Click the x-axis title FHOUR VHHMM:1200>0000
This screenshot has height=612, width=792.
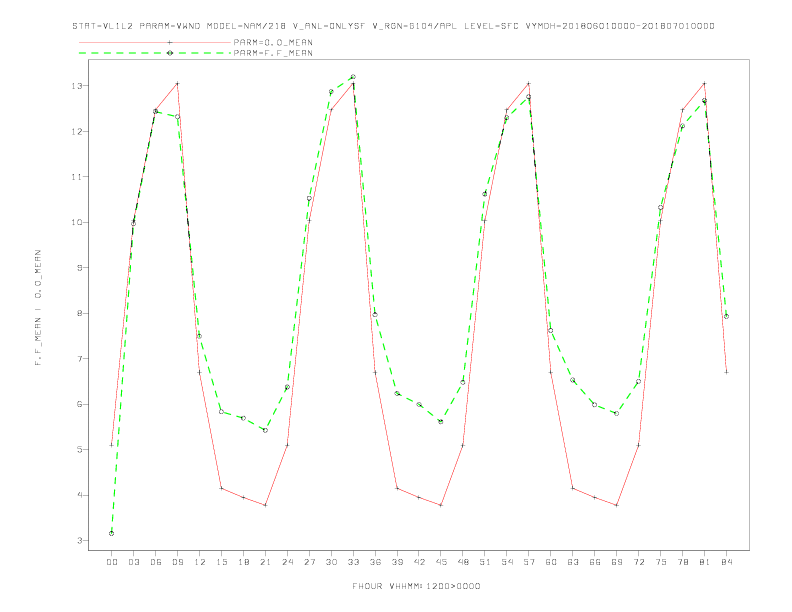point(416,586)
